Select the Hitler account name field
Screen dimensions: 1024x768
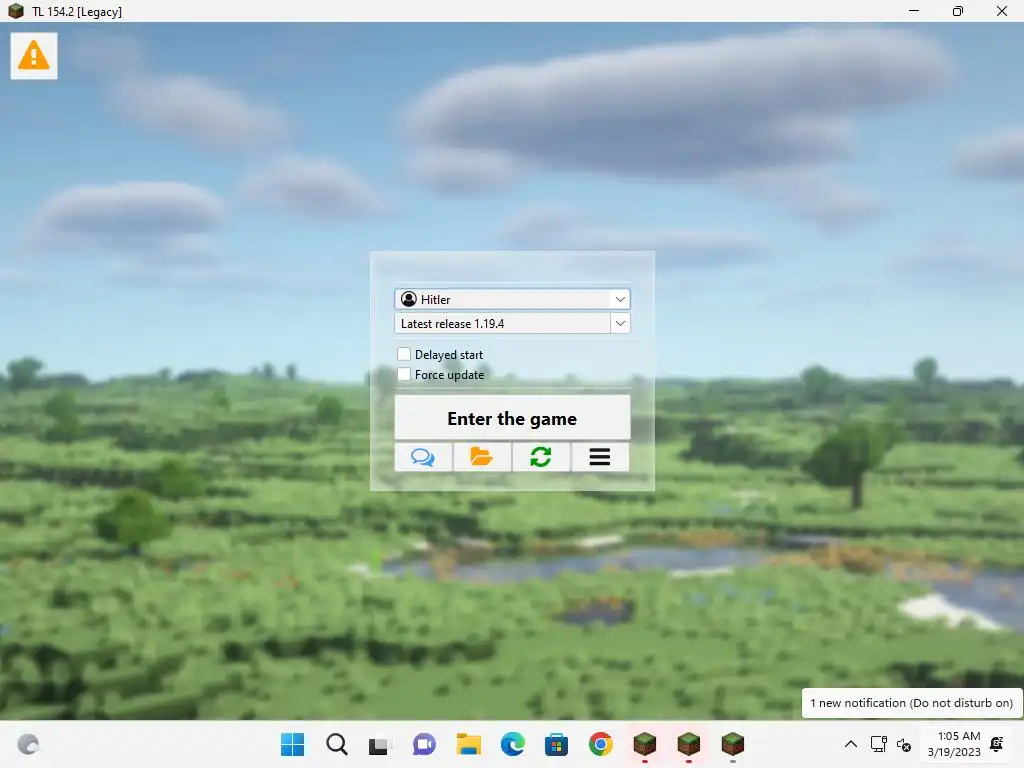512,299
